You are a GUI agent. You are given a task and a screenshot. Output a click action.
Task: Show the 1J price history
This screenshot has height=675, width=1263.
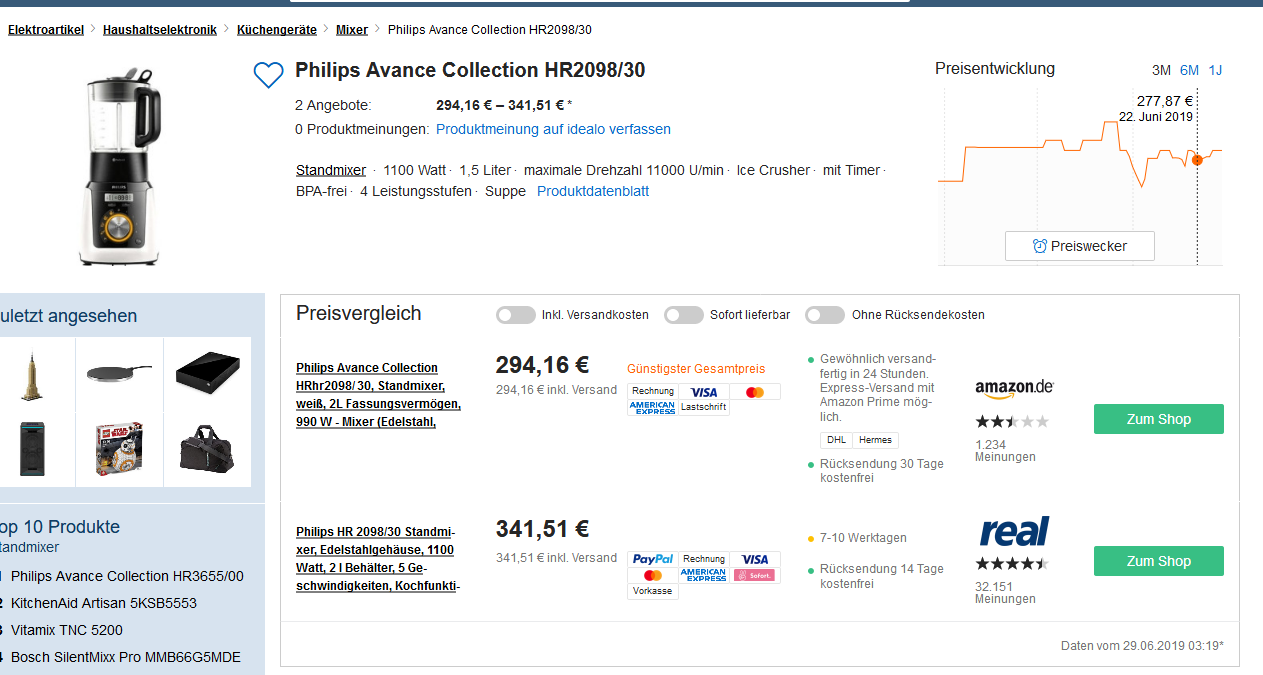pyautogui.click(x=1215, y=70)
